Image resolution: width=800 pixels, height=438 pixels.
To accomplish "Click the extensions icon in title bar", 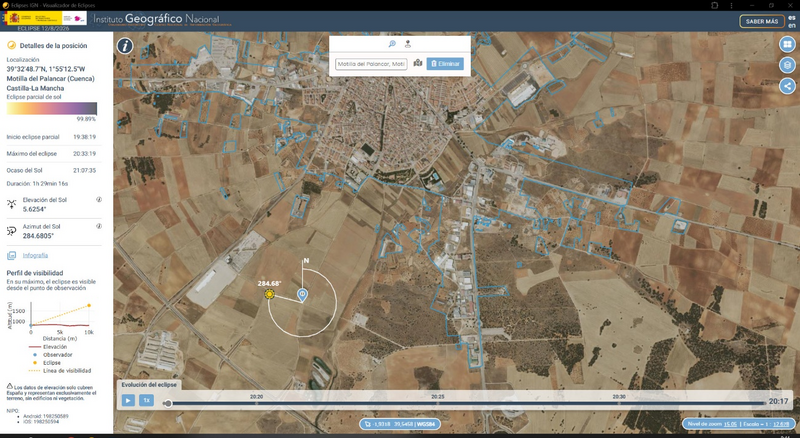I will 714,5.
